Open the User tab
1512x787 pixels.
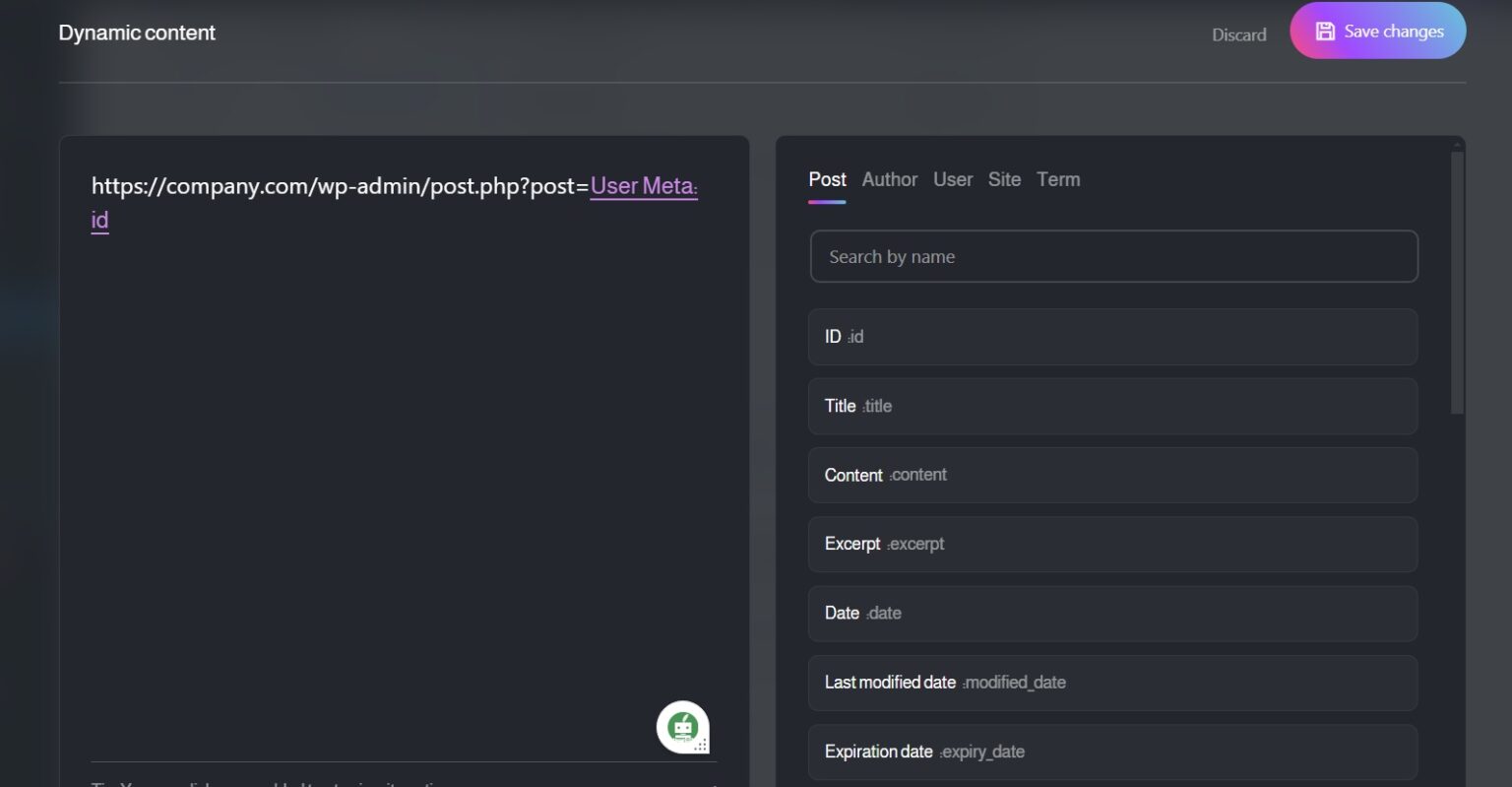[x=953, y=179]
